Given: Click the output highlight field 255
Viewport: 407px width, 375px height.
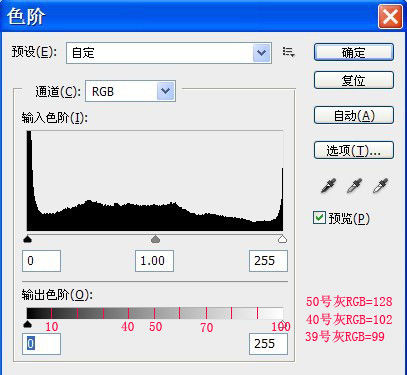Looking at the screenshot, I should tap(268, 344).
